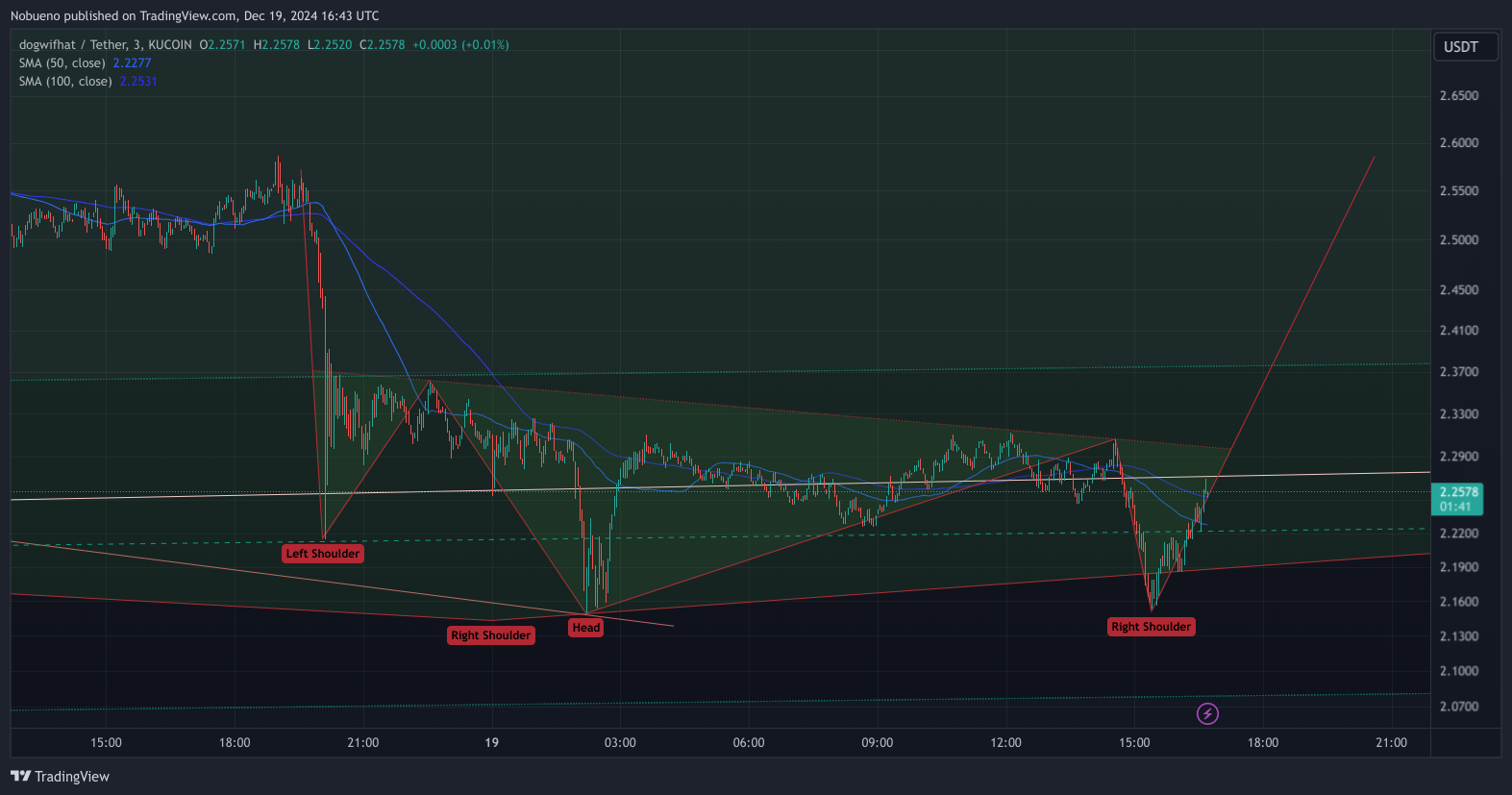Click the 2.5000 price axis label
1512x795 pixels.
pyautogui.click(x=1458, y=240)
